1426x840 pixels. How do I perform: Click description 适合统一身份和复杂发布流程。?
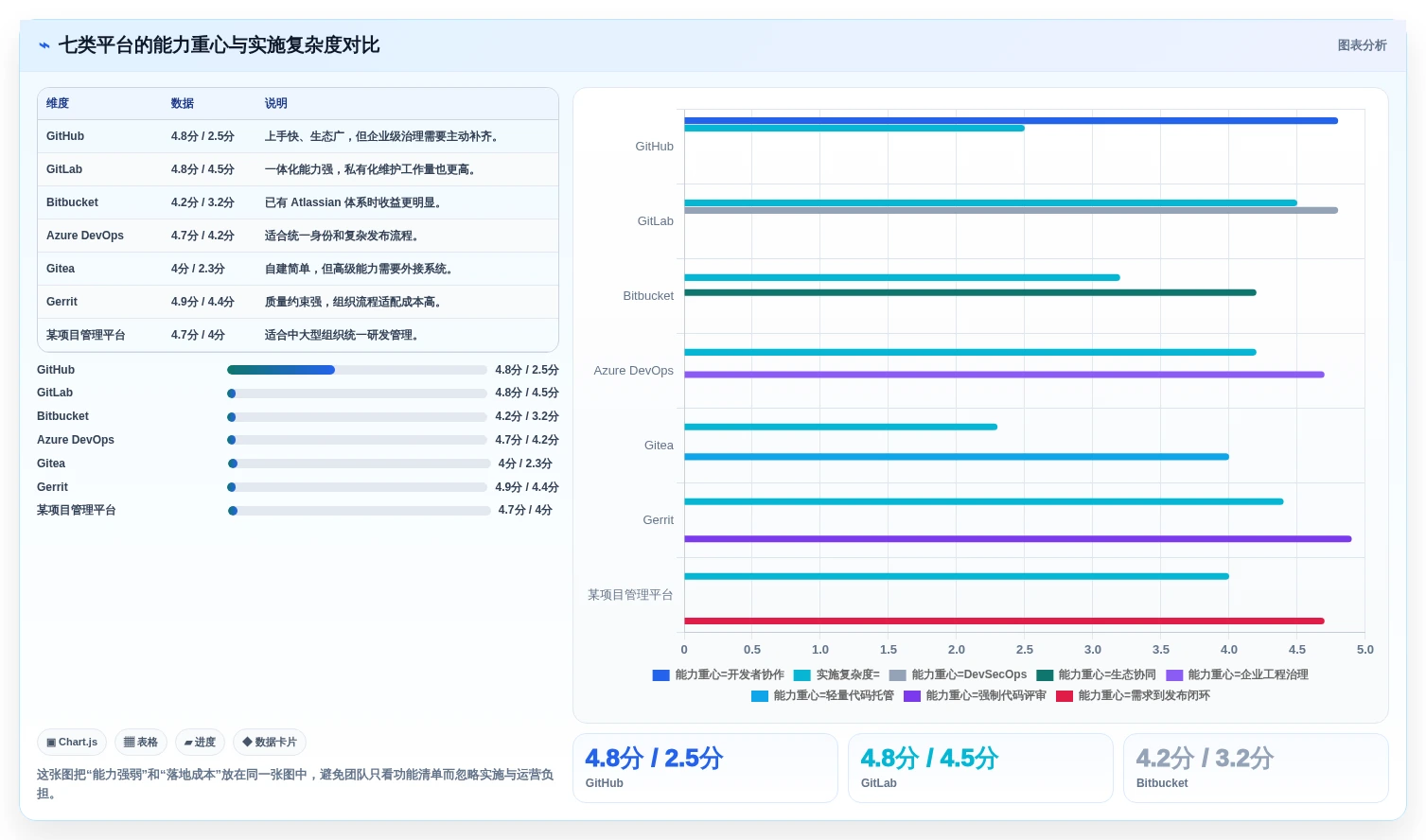[x=342, y=236]
